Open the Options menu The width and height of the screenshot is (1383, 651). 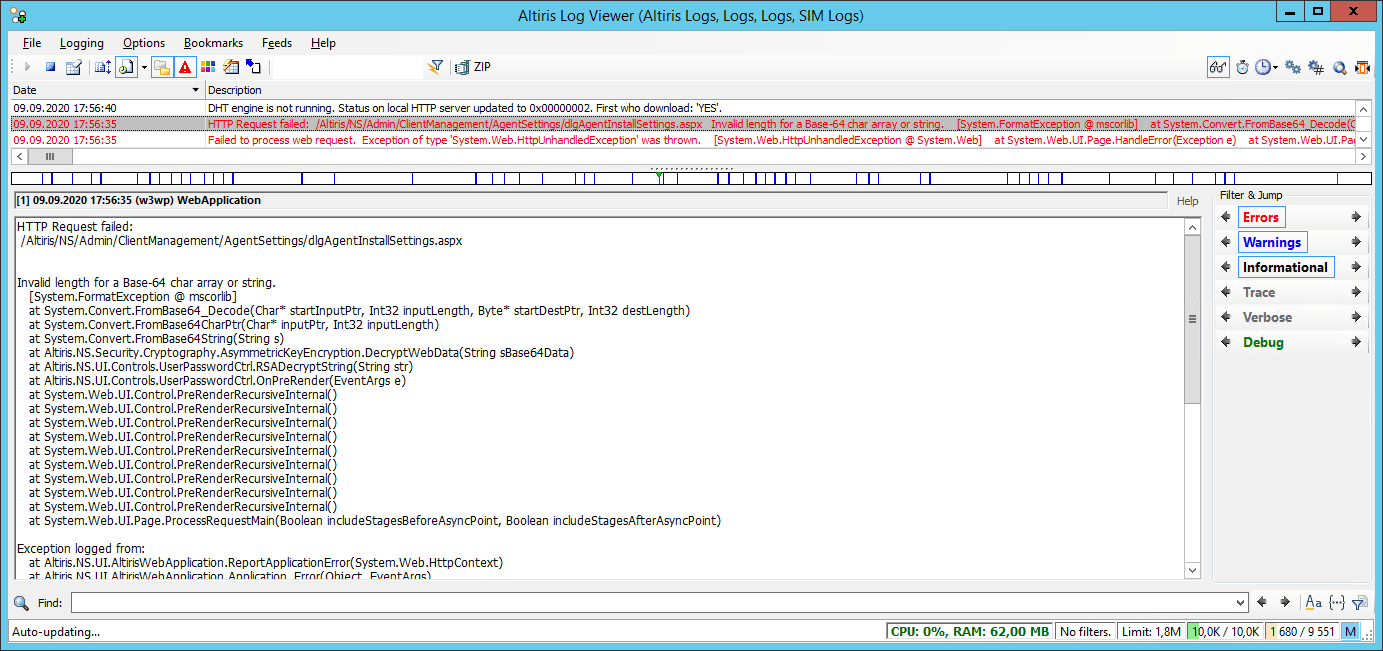point(144,43)
